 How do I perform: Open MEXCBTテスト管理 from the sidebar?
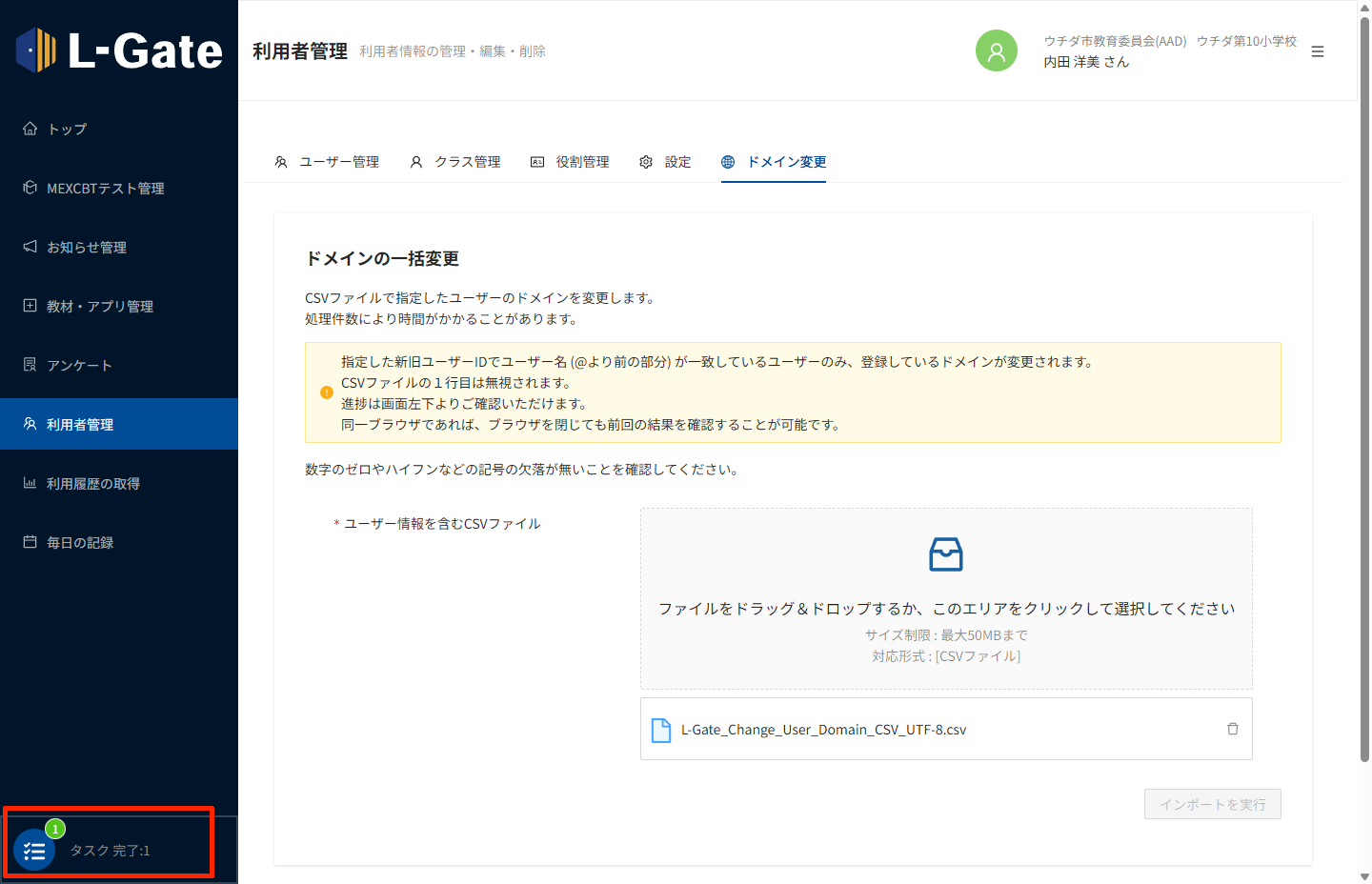105,189
